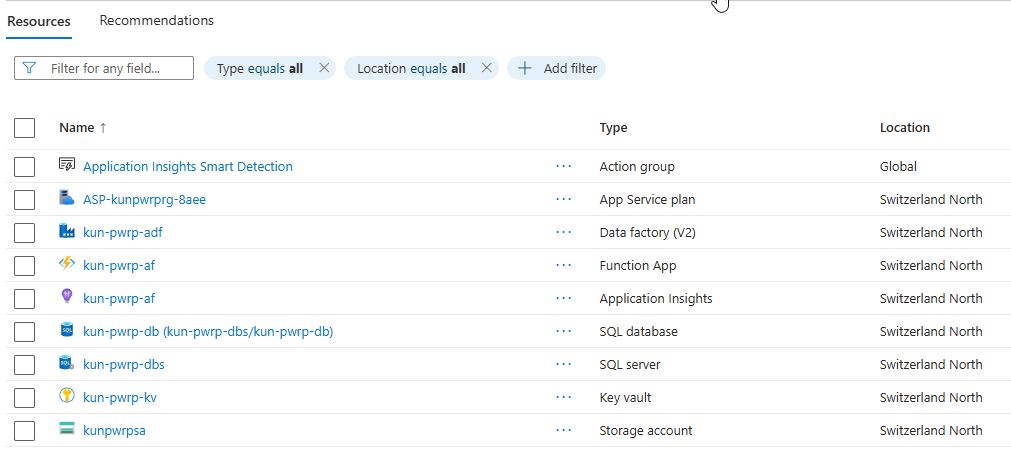Click the plus icon in Add filter
The width and height of the screenshot is (1011, 459).
[x=525, y=68]
